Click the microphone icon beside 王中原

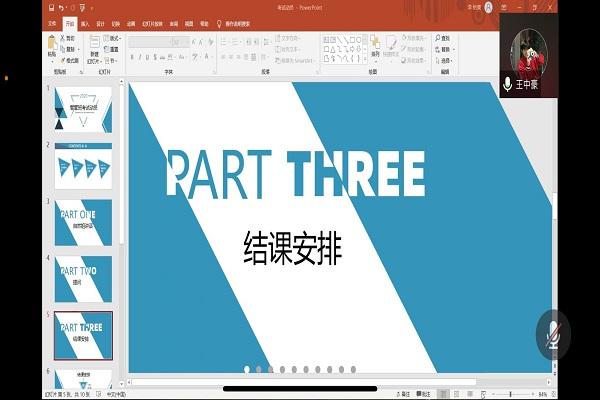[508, 85]
